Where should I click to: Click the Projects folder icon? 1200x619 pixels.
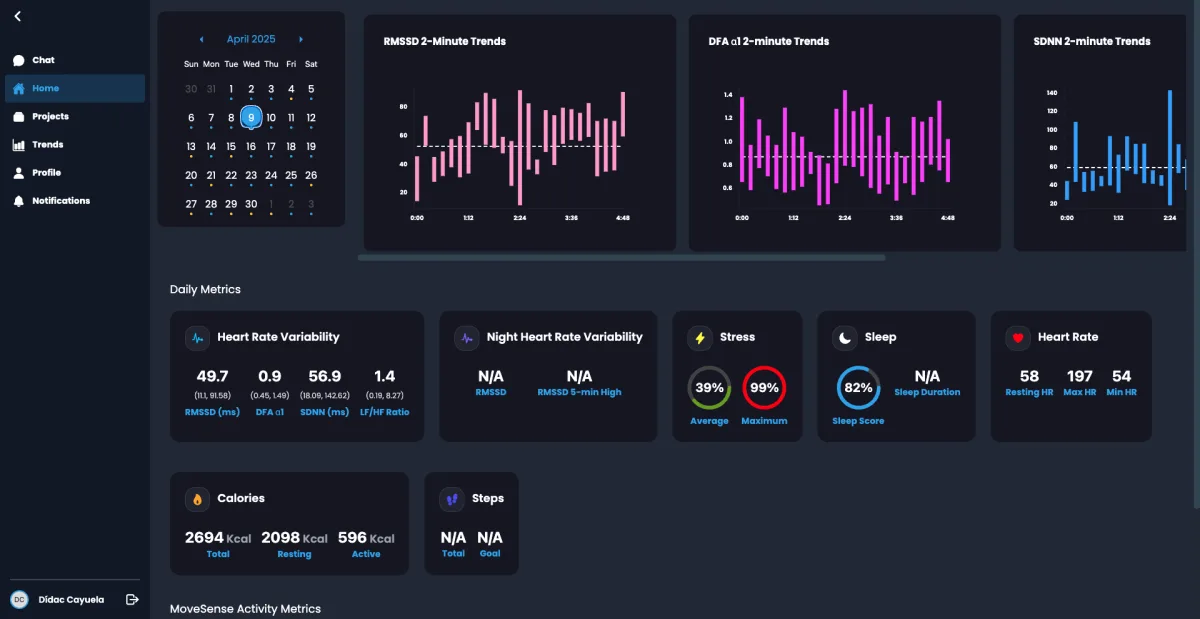tap(19, 116)
